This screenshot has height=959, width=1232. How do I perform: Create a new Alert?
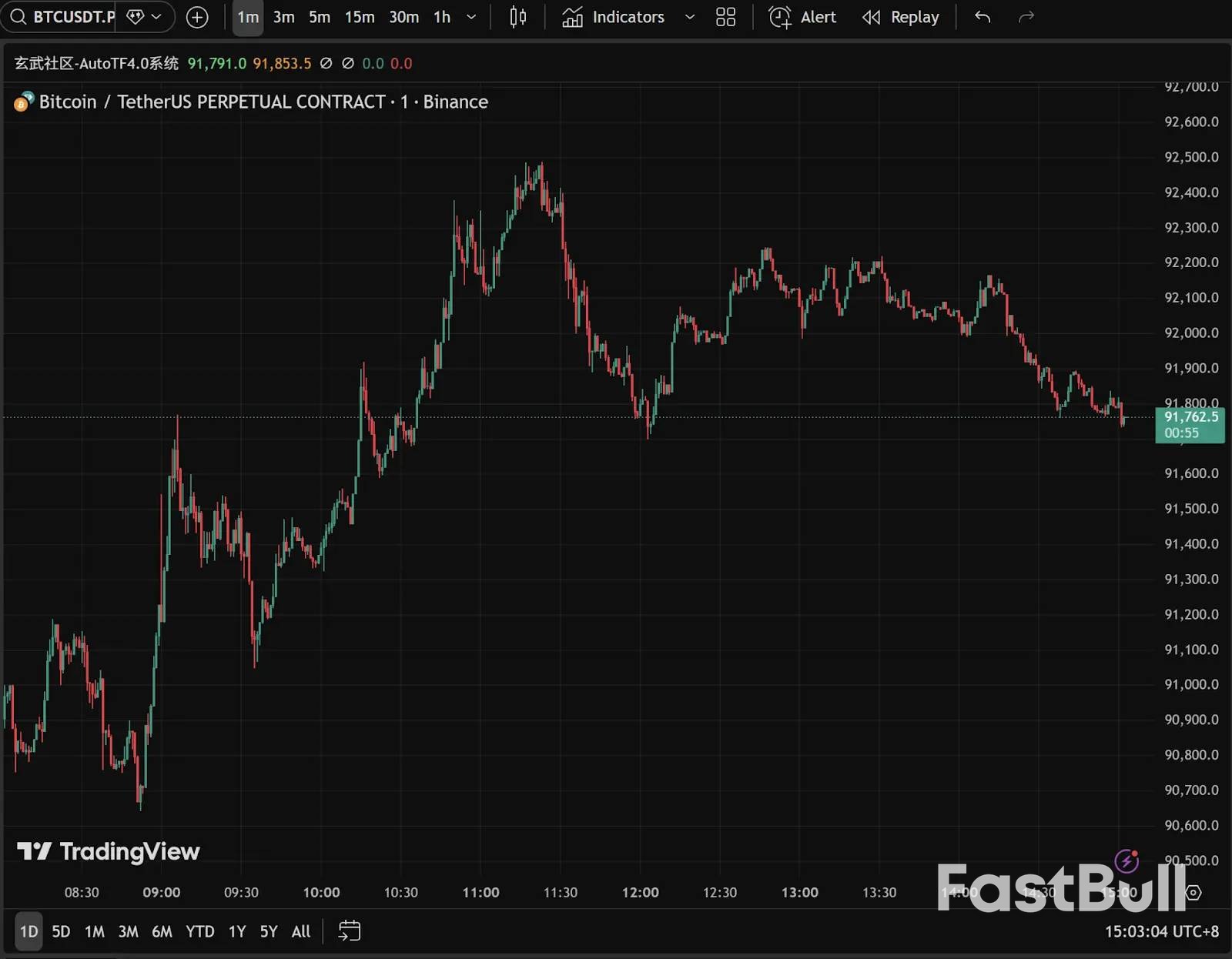tap(802, 17)
